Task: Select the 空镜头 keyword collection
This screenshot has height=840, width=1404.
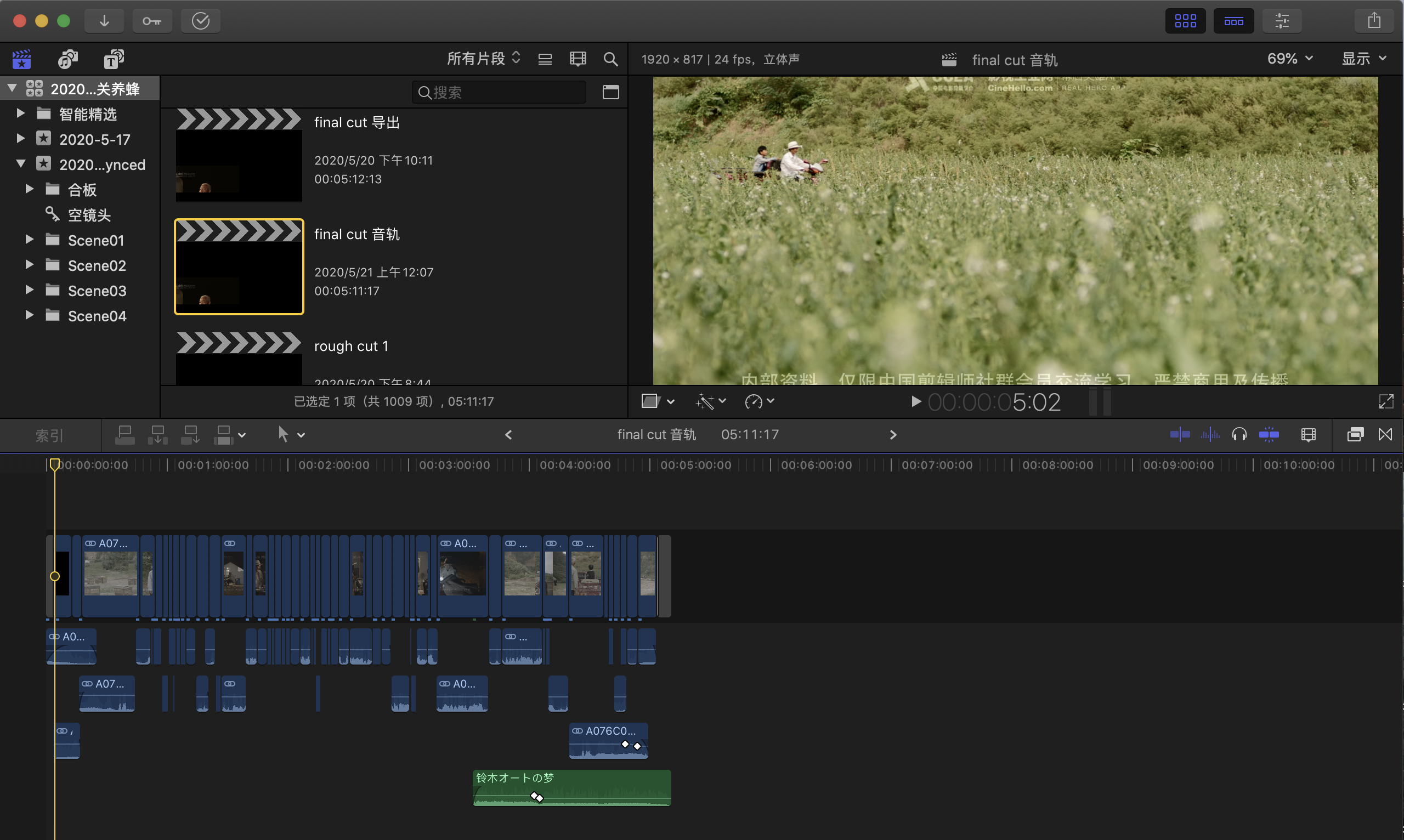Action: pos(89,214)
